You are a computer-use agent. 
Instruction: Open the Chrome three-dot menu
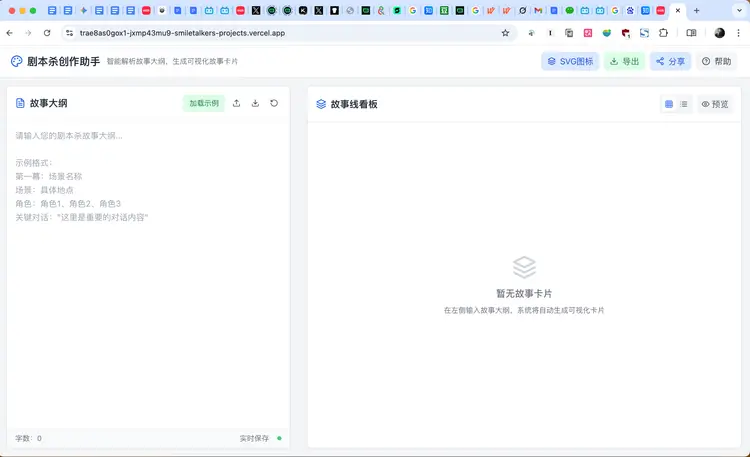point(738,33)
